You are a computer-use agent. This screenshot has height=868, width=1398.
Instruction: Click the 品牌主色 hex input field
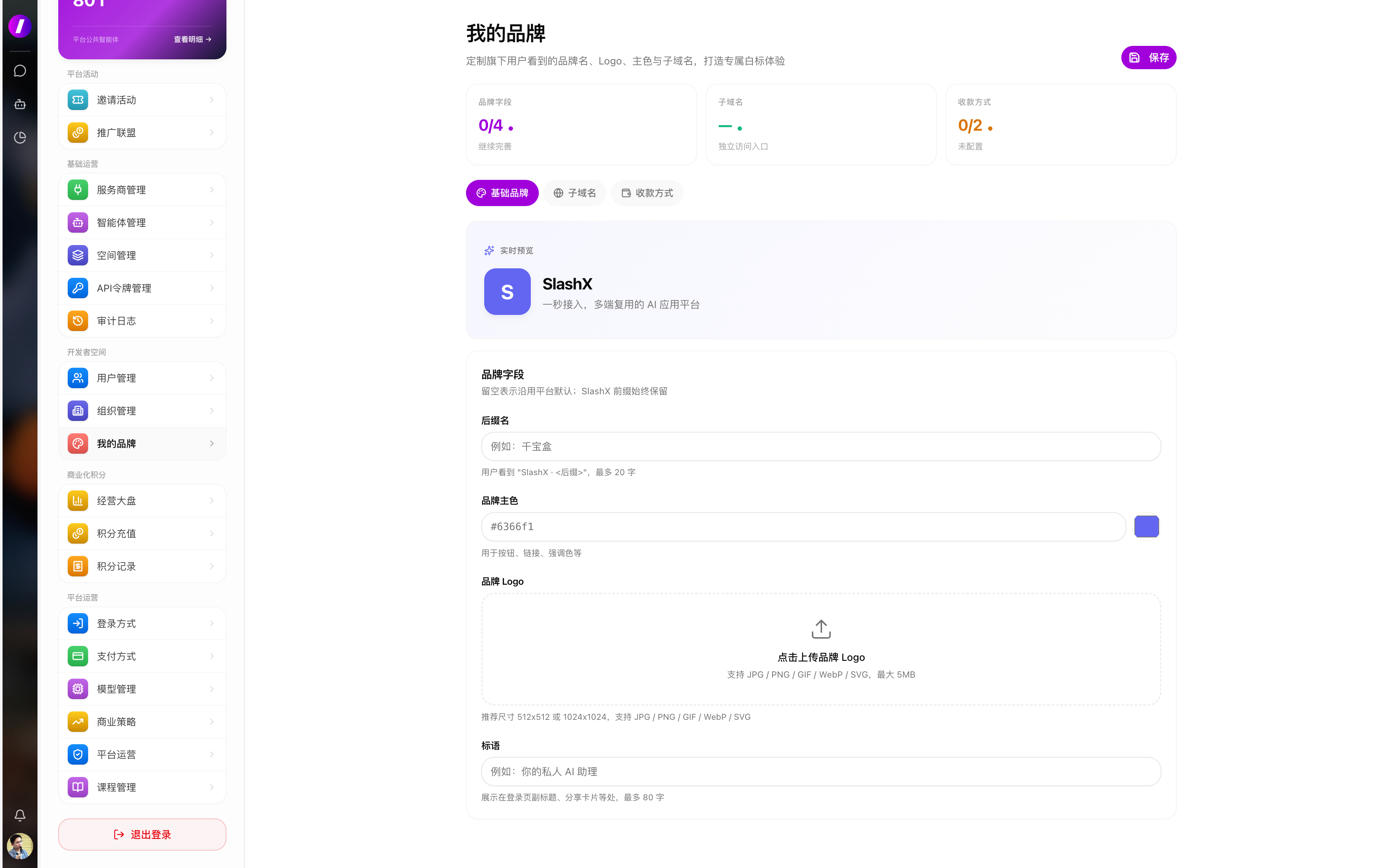(803, 527)
